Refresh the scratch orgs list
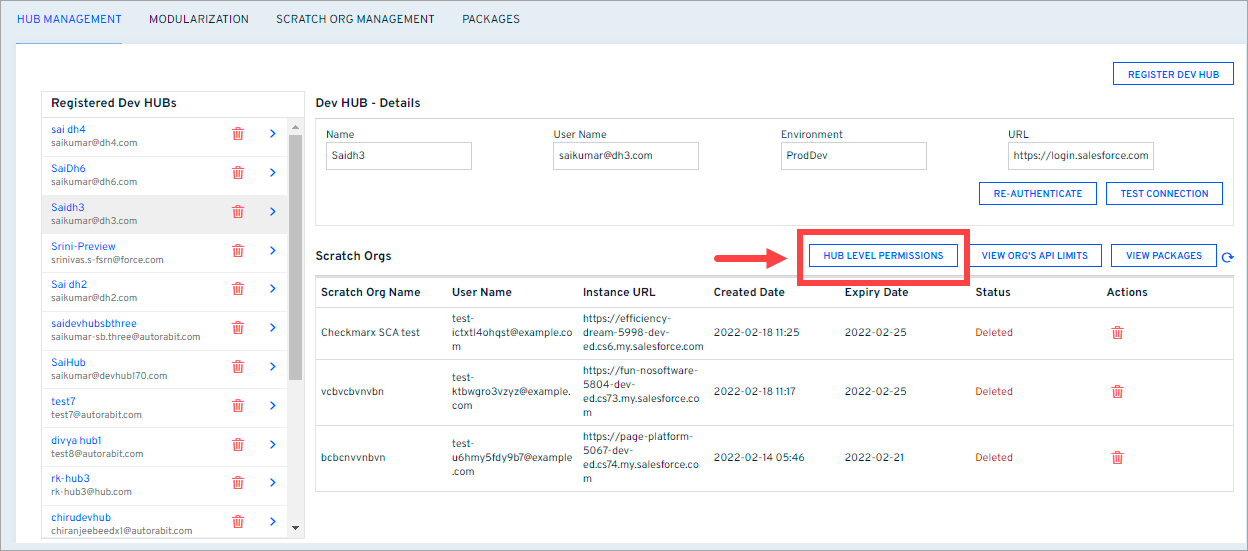The height and width of the screenshot is (551, 1248). click(1228, 258)
